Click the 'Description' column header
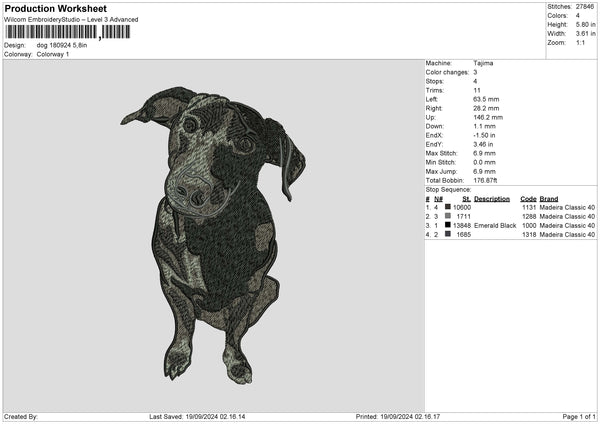This screenshot has height=424, width=600. pyautogui.click(x=492, y=199)
